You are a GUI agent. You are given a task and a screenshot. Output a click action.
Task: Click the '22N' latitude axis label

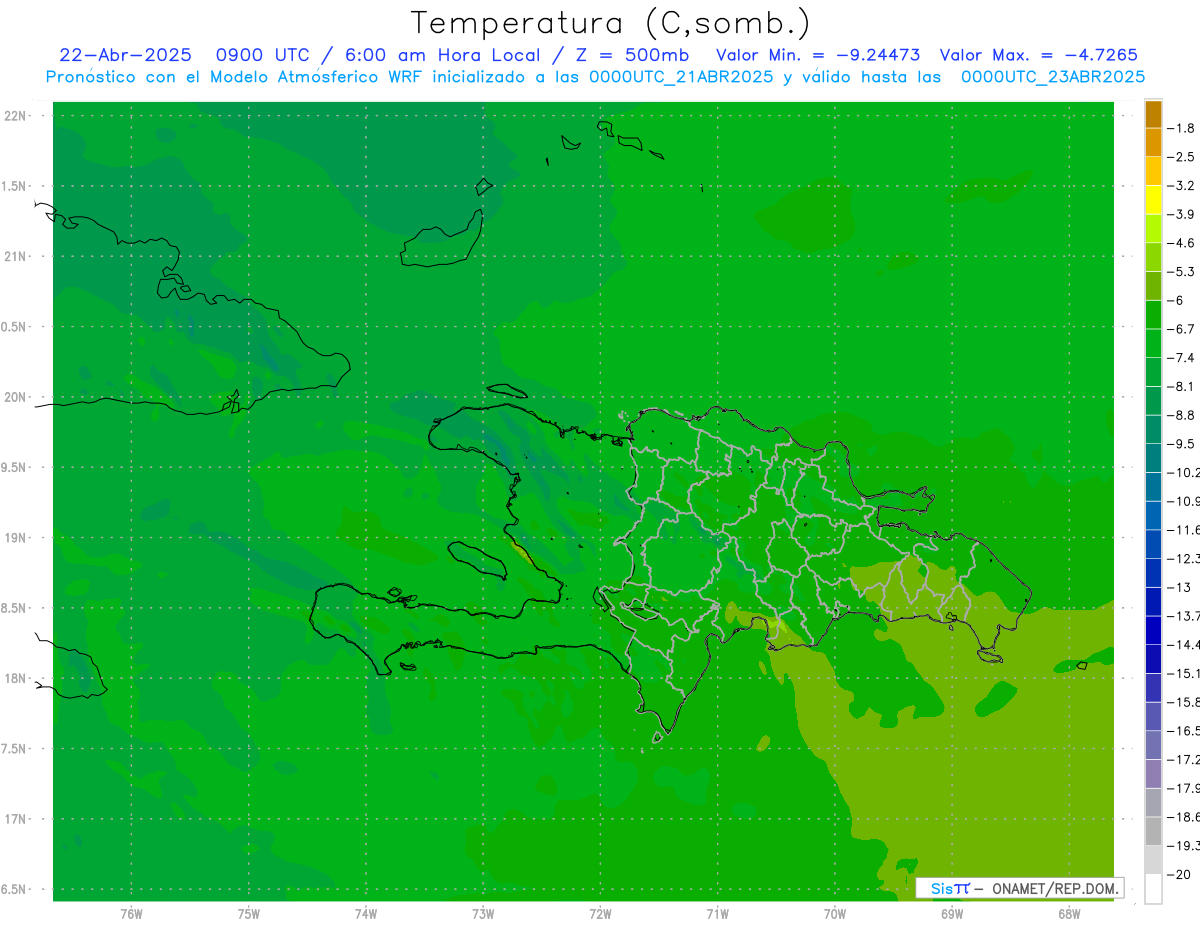(15, 116)
